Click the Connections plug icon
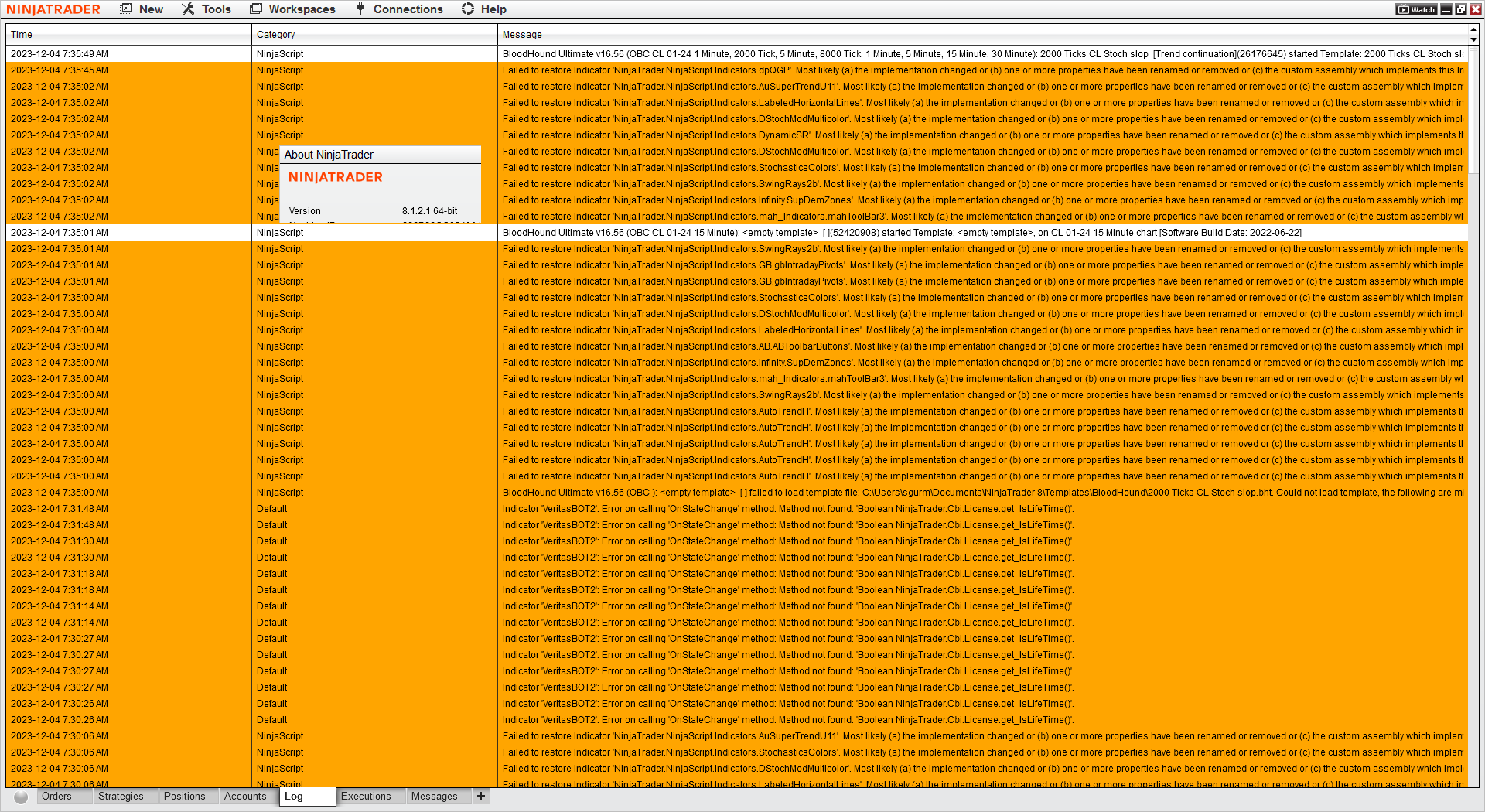Viewport: 1485px width, 812px height. [x=360, y=9]
